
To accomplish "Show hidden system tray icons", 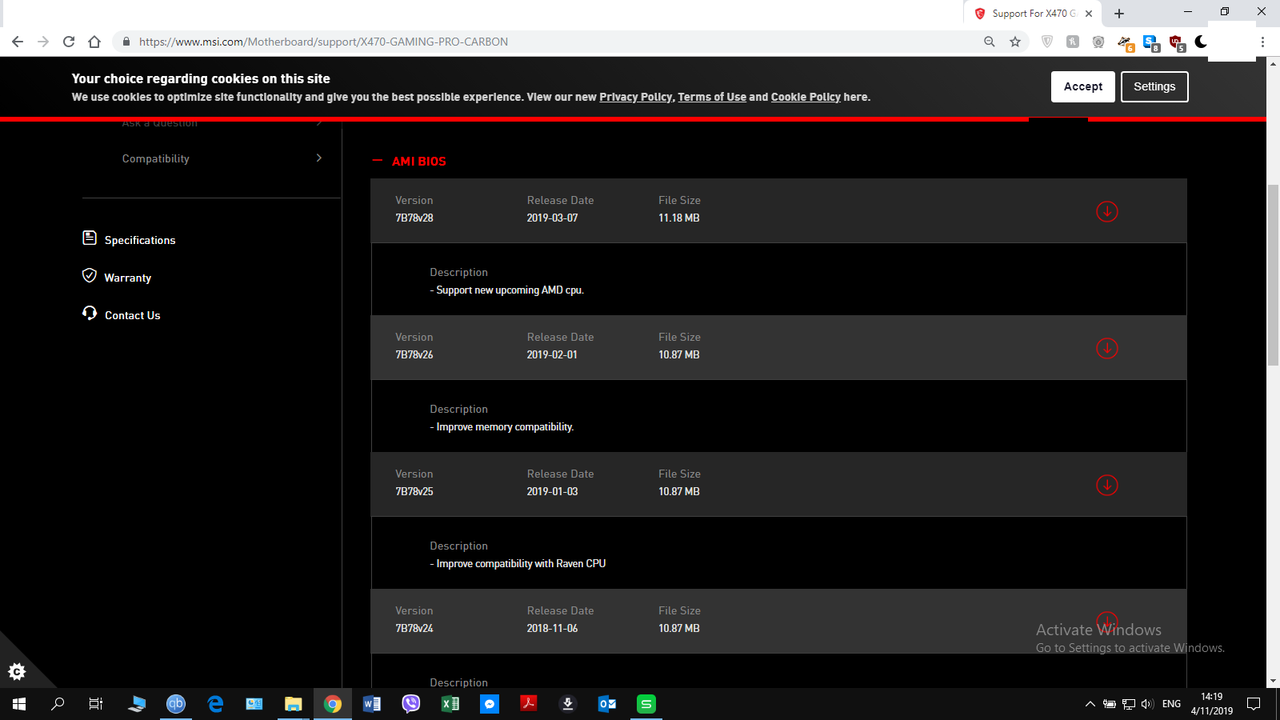I will pyautogui.click(x=1090, y=704).
